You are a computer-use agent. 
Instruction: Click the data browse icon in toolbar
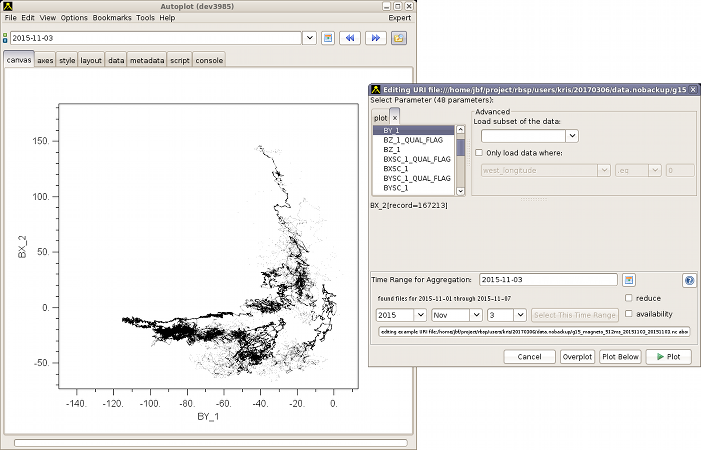click(x=399, y=38)
